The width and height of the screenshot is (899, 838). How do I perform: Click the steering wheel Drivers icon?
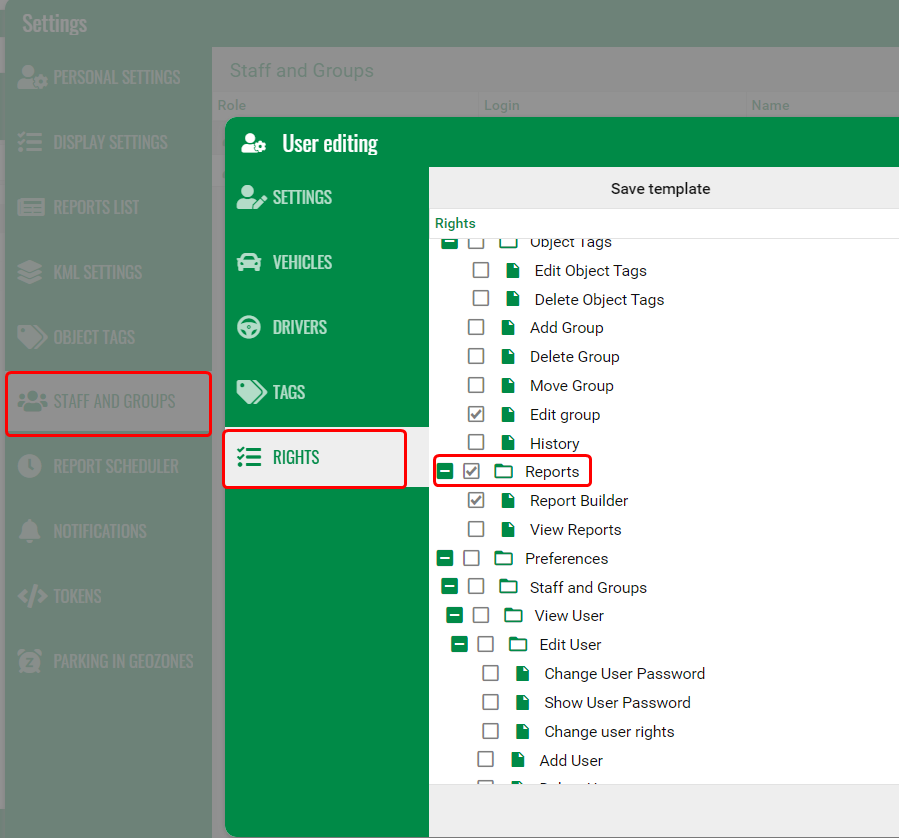tap(249, 327)
